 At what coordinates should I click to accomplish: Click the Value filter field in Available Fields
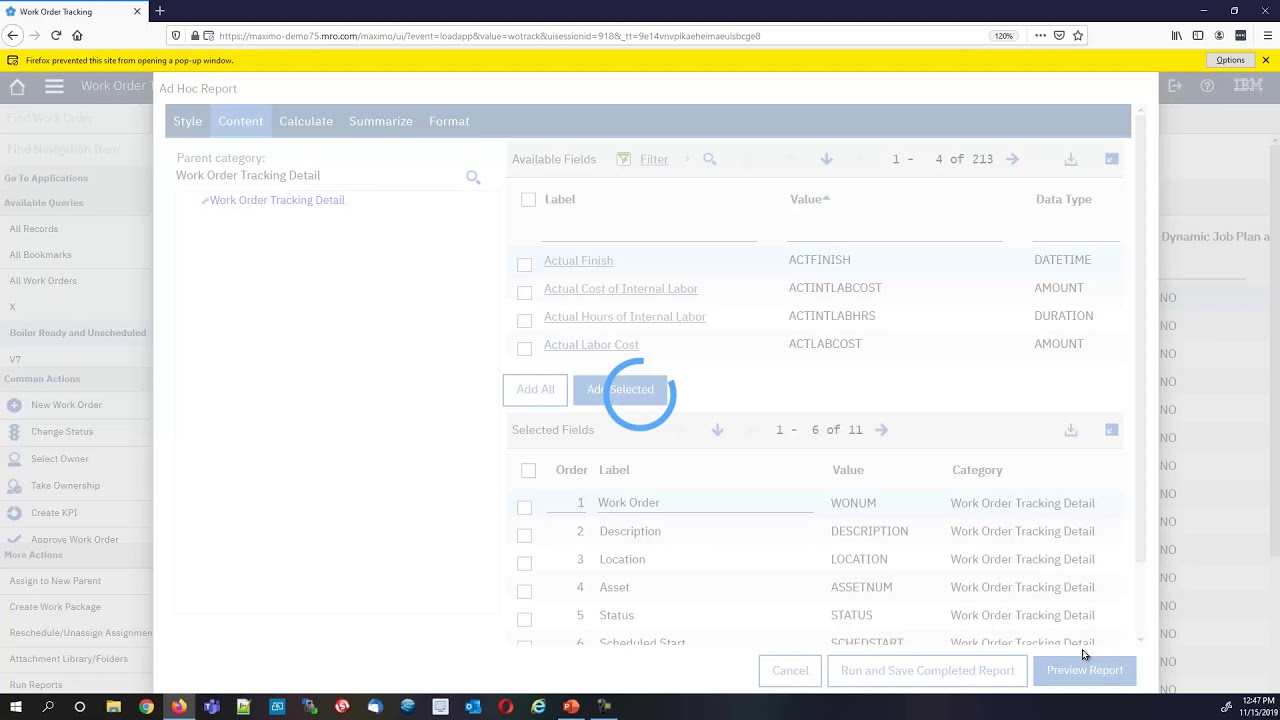(x=894, y=231)
